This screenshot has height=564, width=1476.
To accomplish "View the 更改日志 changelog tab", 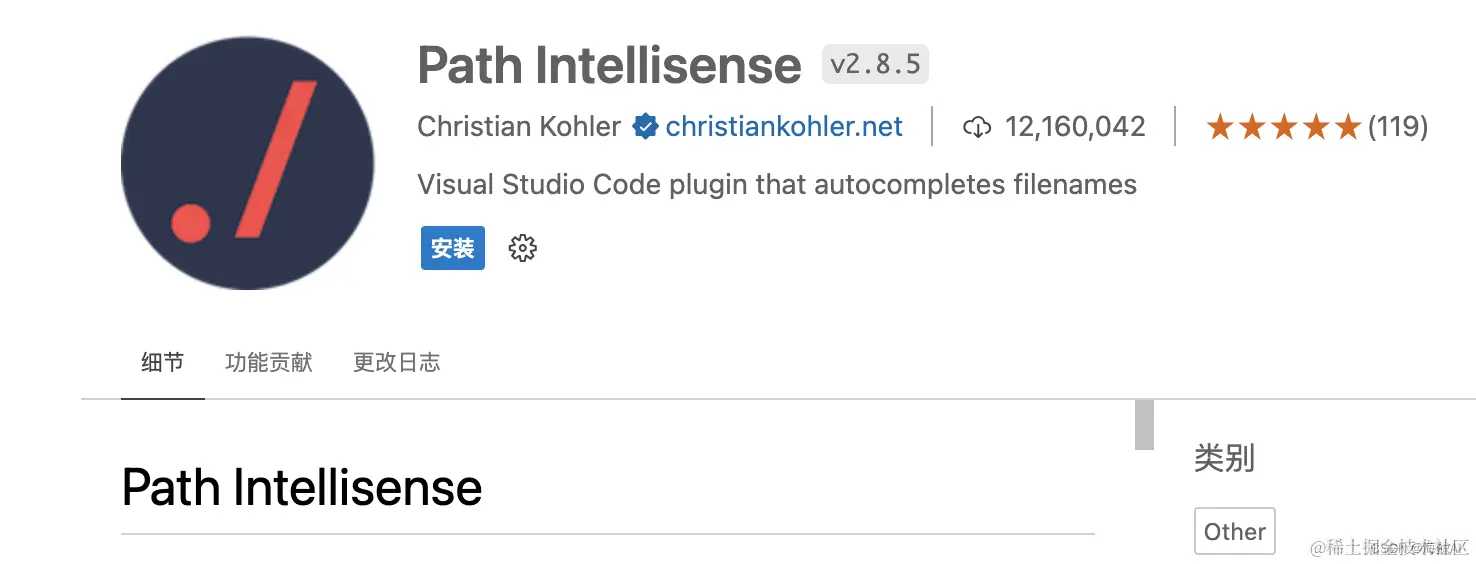I will click(x=396, y=362).
